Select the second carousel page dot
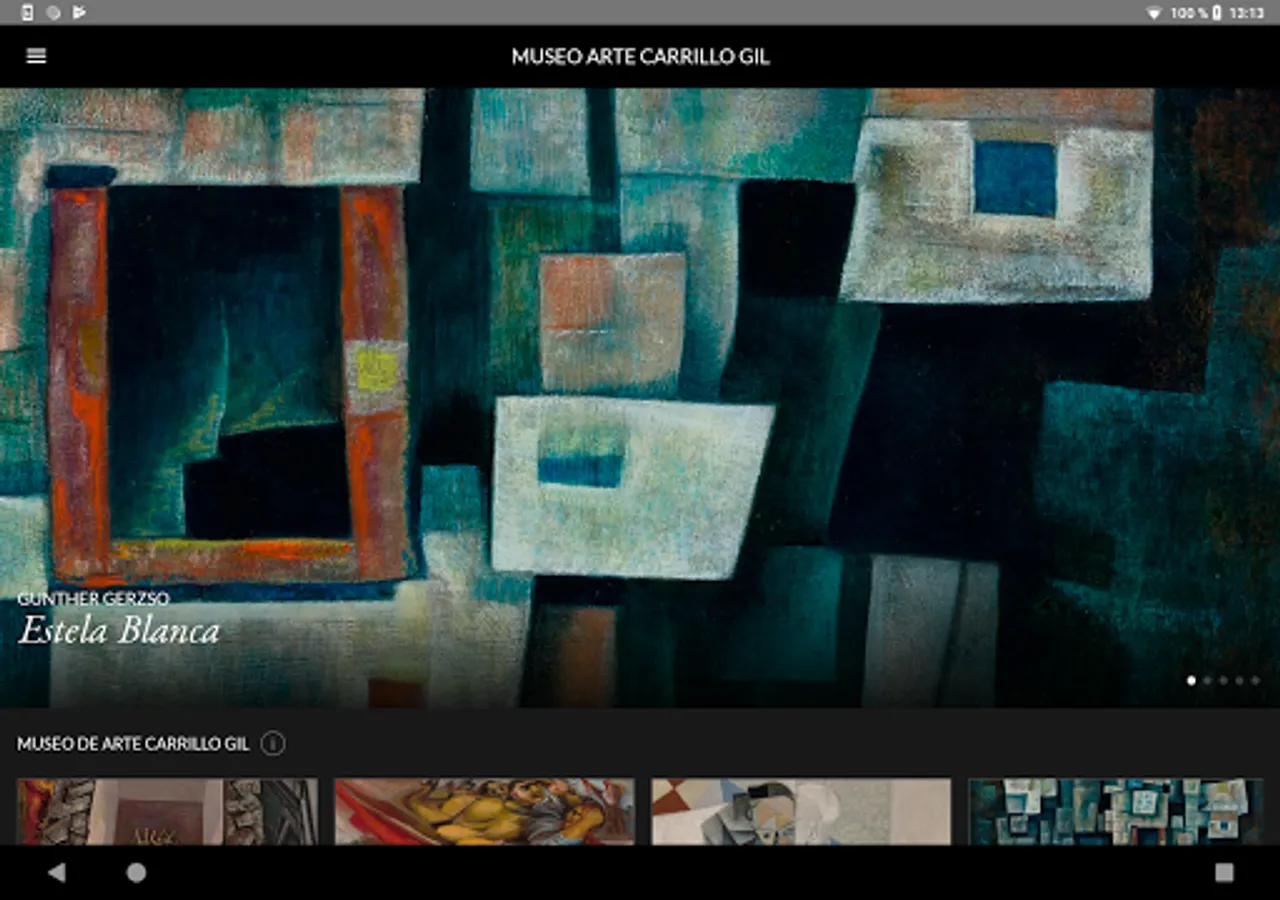 pyautogui.click(x=1207, y=680)
